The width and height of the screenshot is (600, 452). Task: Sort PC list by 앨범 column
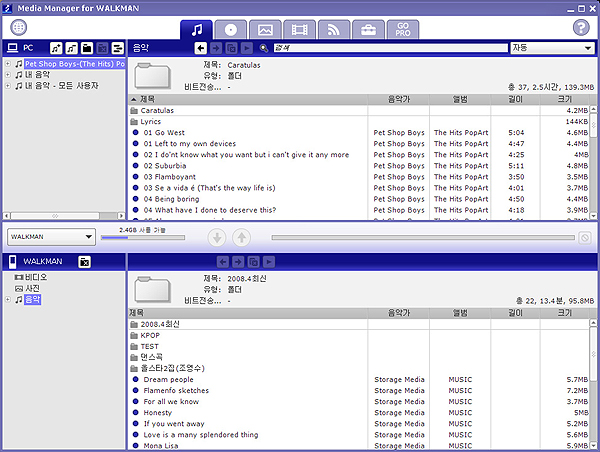460,100
